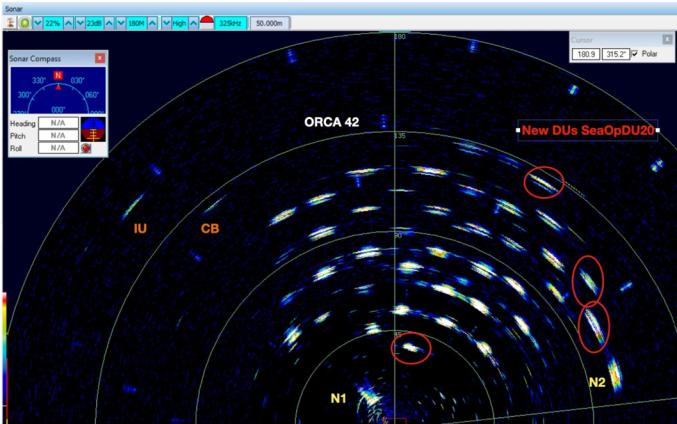This screenshot has width=677, height=424.
Task: Click the 135 range ring label
Action: (400, 136)
